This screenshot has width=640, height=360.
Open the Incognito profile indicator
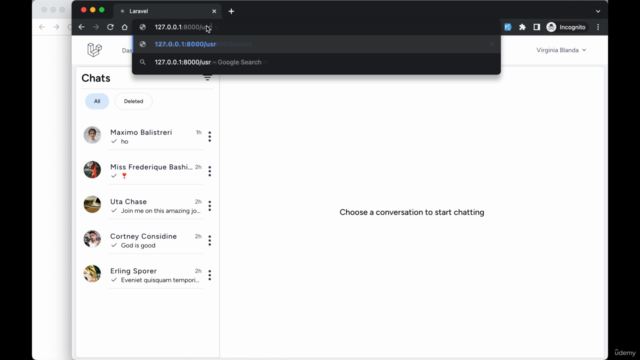[x=567, y=27]
